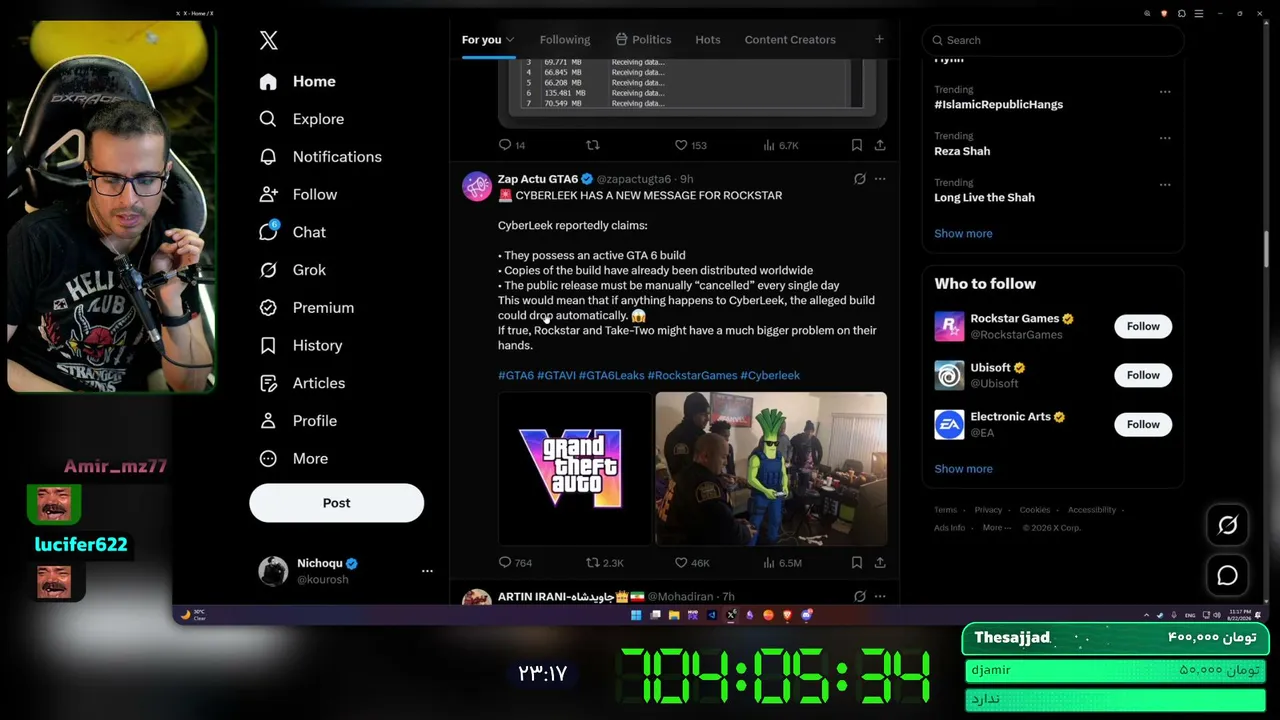This screenshot has height=720, width=1280.
Task: Click the Post button
Action: 336,503
